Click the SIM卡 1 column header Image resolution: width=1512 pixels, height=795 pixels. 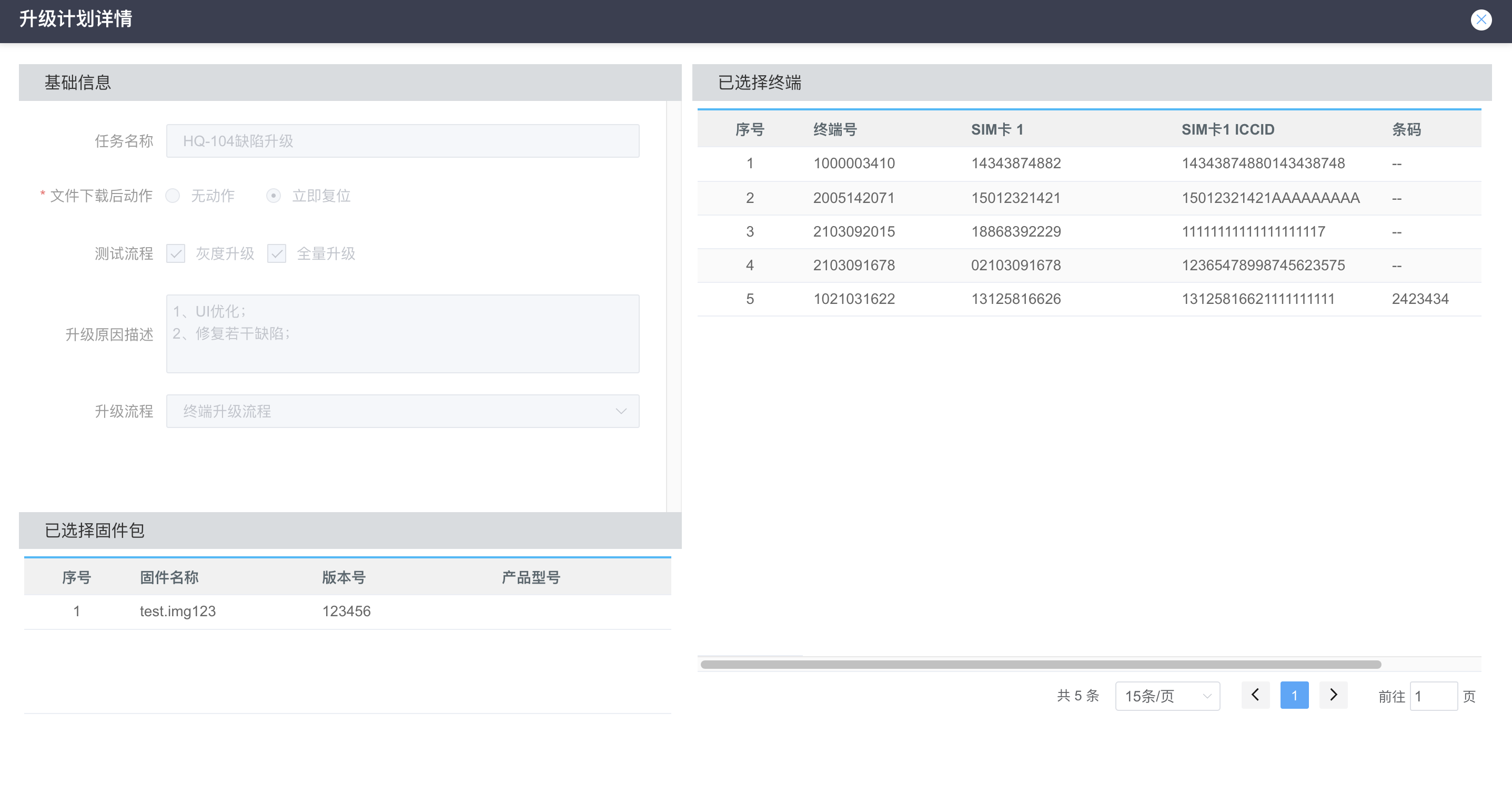(997, 130)
